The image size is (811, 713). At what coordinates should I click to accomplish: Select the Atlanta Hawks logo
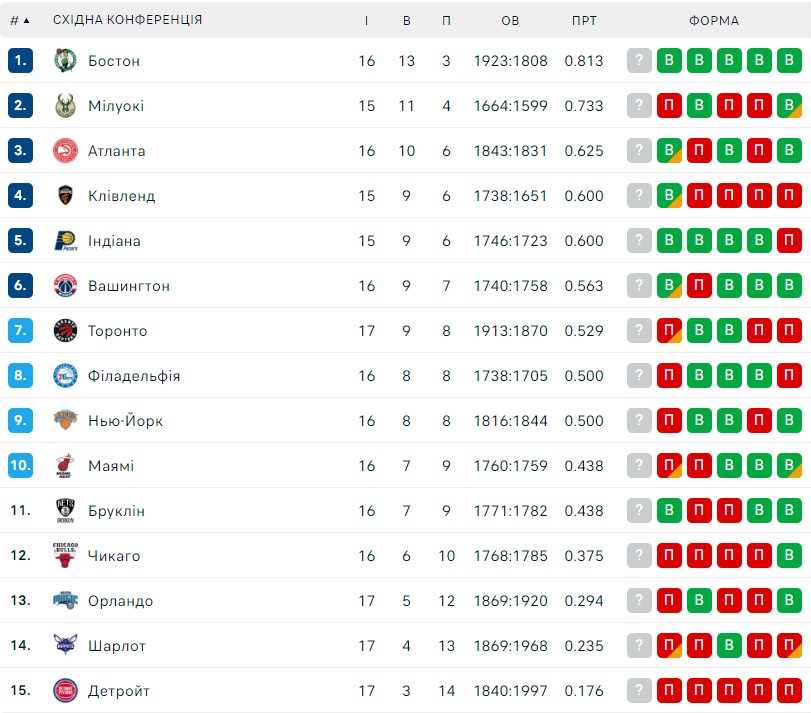tap(65, 150)
